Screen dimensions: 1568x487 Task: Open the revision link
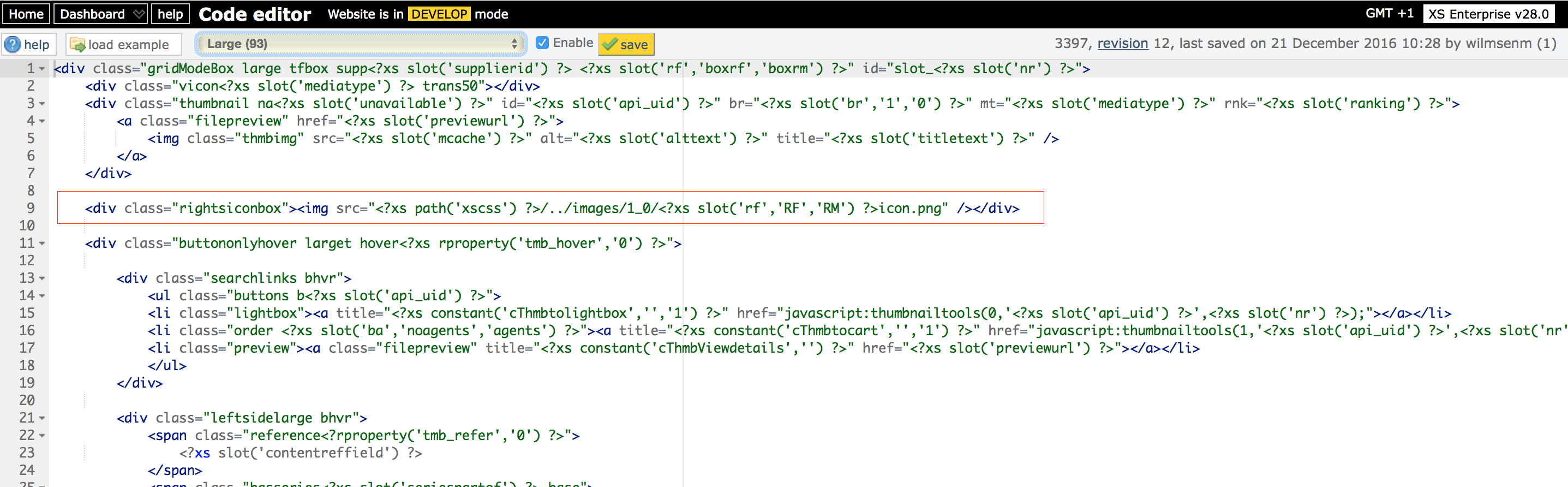click(1122, 43)
